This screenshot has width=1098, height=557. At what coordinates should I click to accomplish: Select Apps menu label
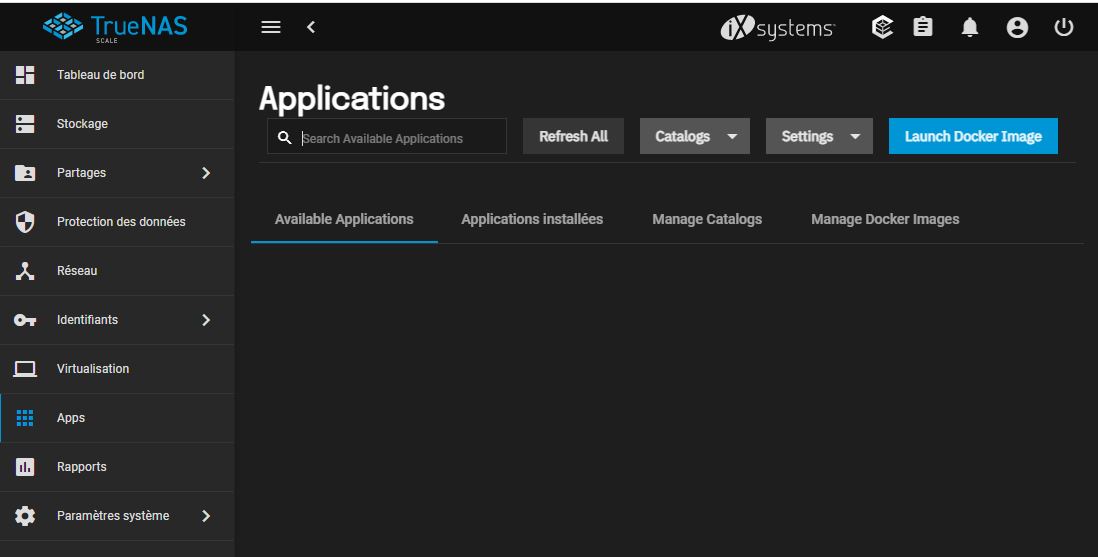point(71,418)
